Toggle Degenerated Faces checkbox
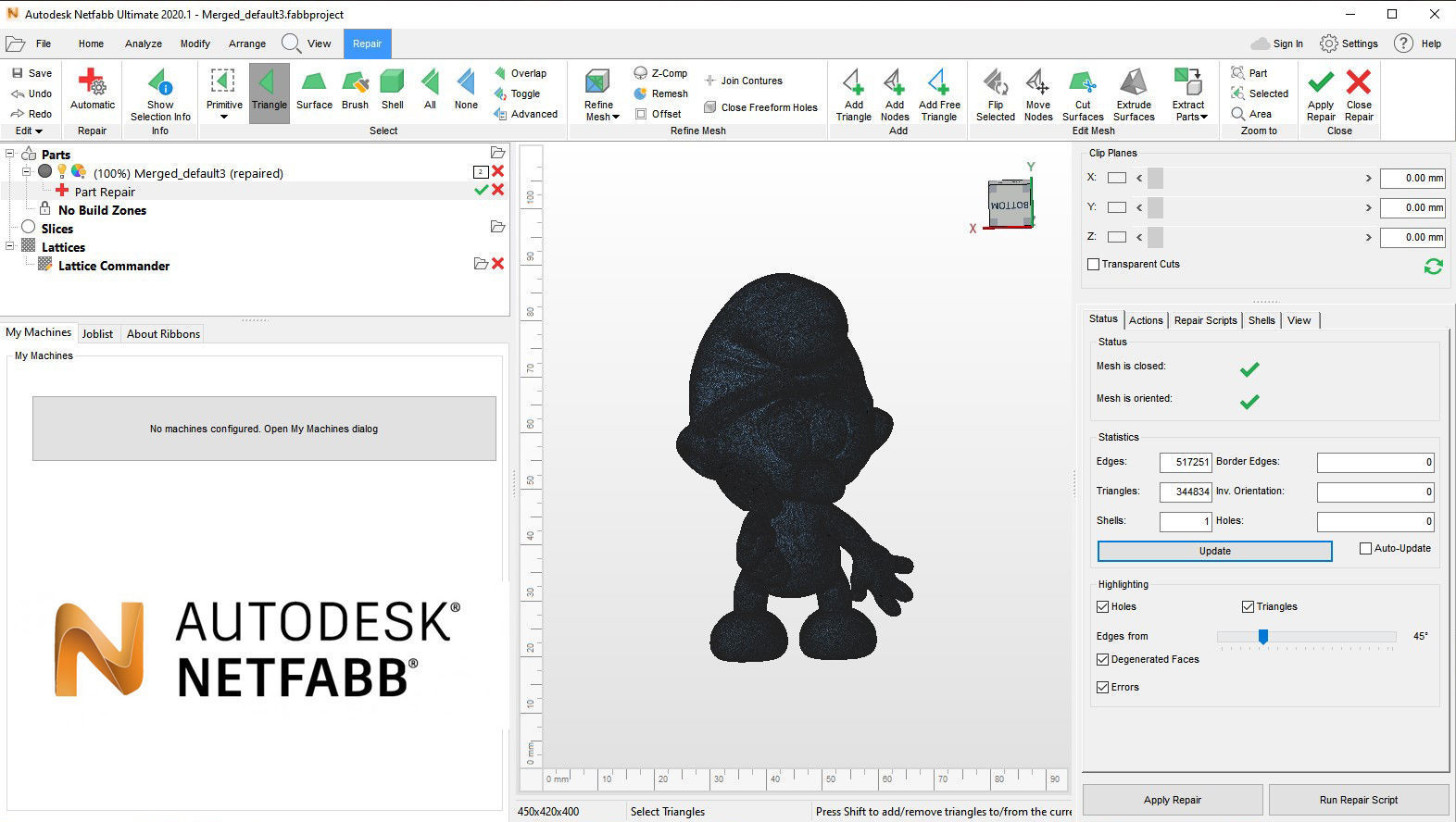This screenshot has height=822, width=1456. click(x=1102, y=659)
